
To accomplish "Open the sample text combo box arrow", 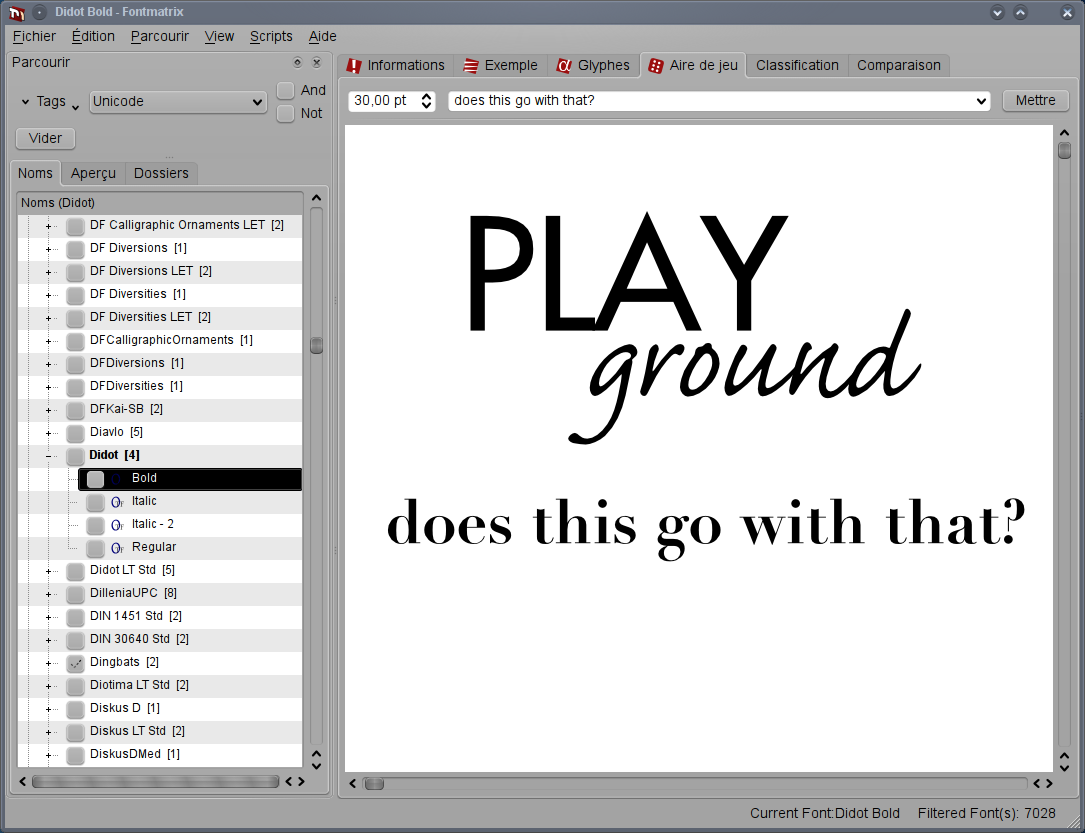I will pos(981,101).
